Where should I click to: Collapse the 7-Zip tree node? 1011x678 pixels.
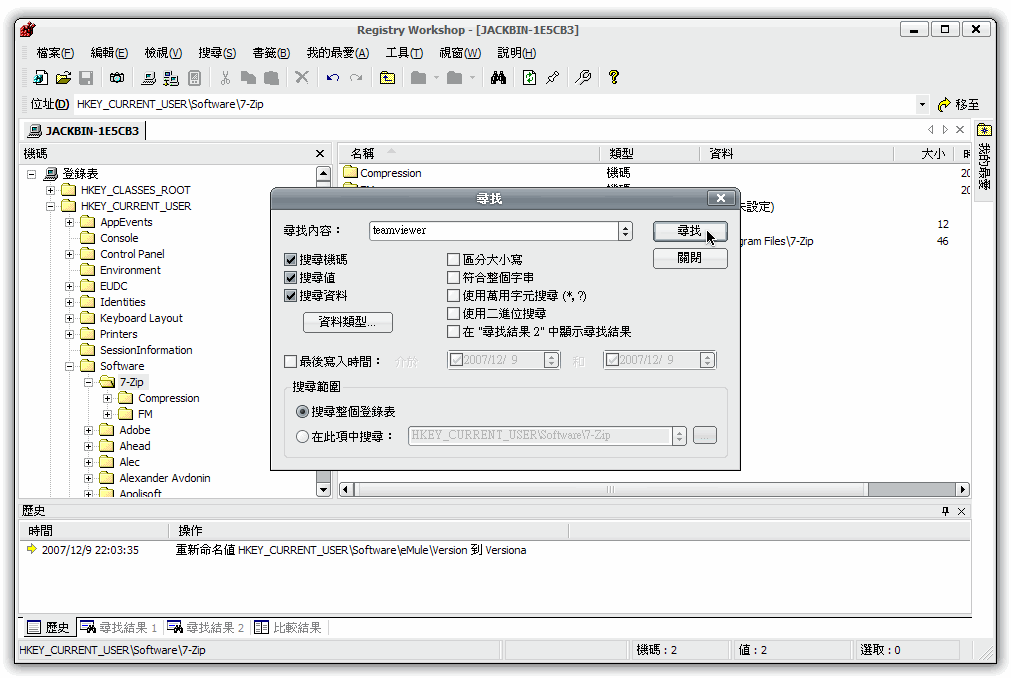pyautogui.click(x=86, y=381)
